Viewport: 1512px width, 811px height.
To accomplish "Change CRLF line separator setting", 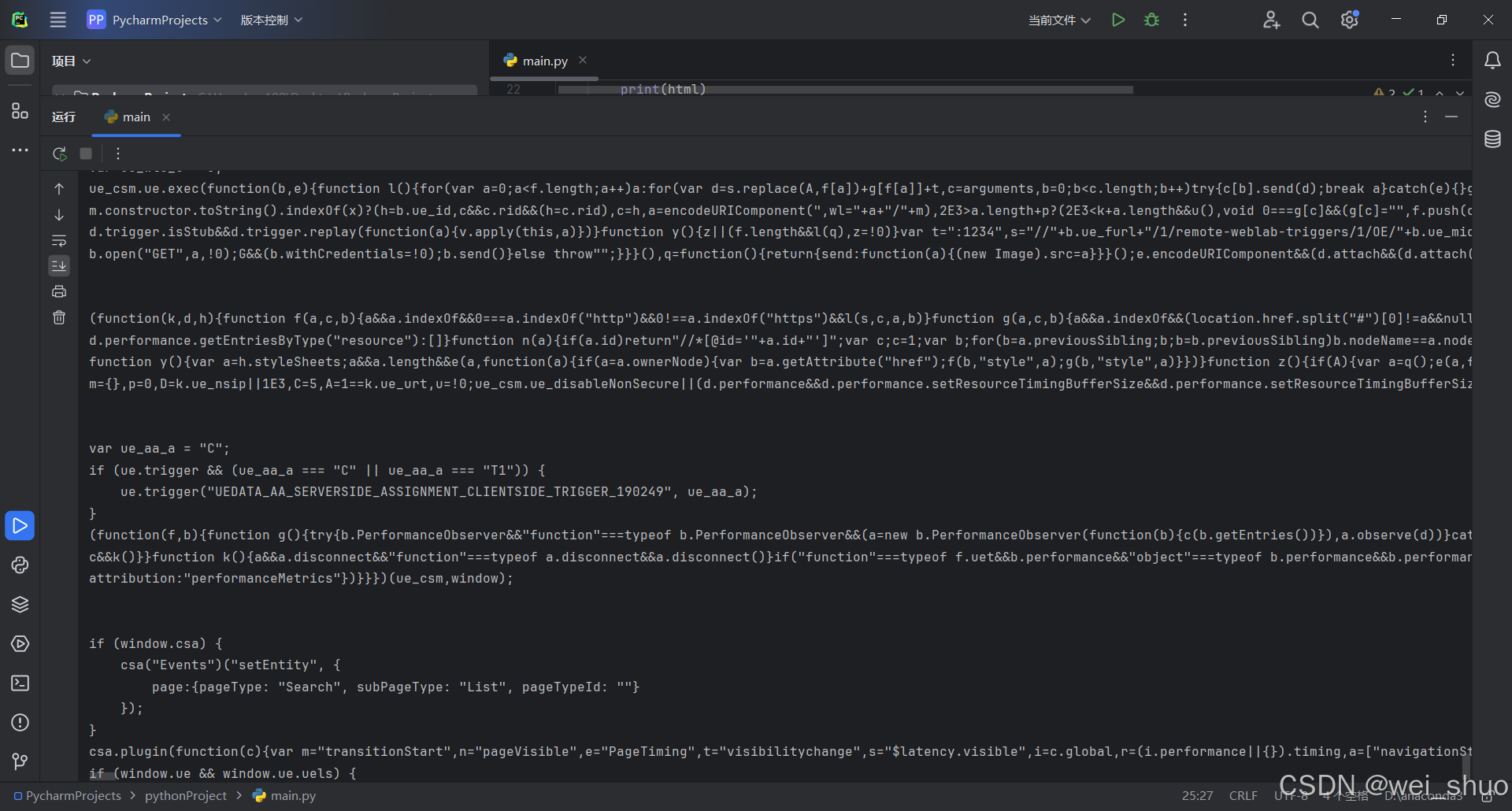I will coord(1243,796).
